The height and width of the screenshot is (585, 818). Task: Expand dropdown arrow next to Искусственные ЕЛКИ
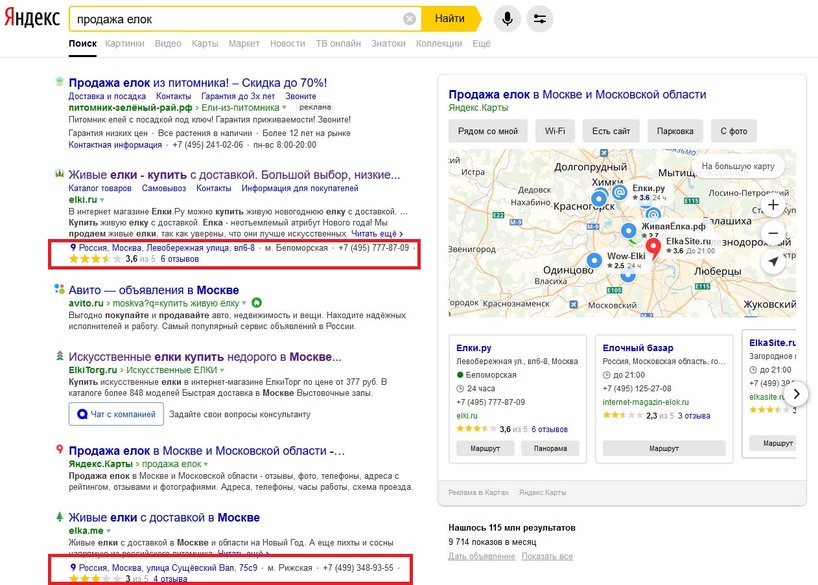tap(222, 370)
